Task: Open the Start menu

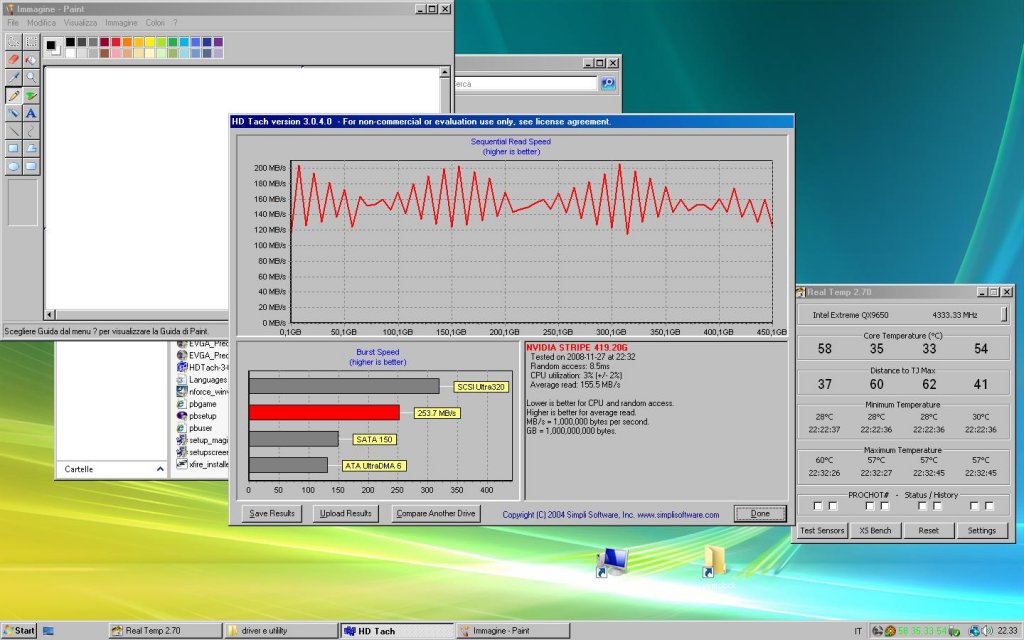Action: pos(19,631)
